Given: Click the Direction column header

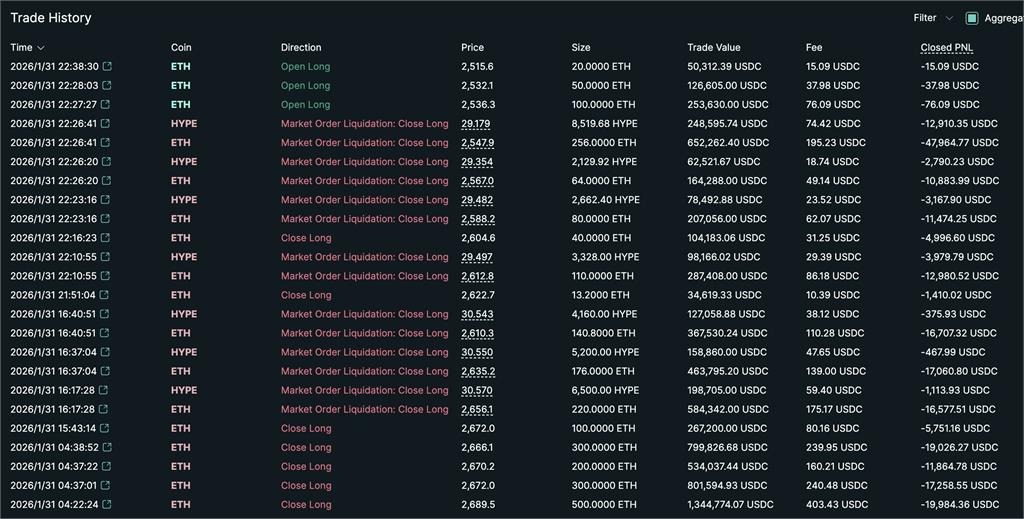Looking at the screenshot, I should coord(301,48).
